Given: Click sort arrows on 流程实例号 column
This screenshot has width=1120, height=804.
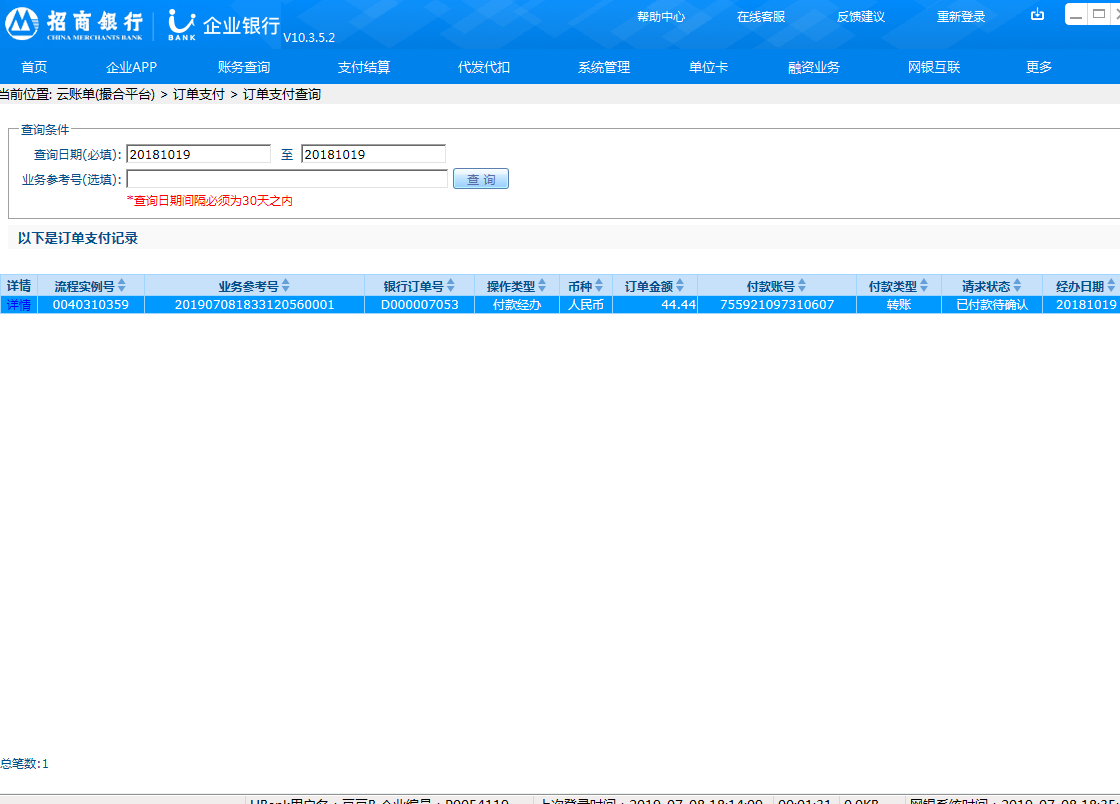Looking at the screenshot, I should click(x=122, y=286).
